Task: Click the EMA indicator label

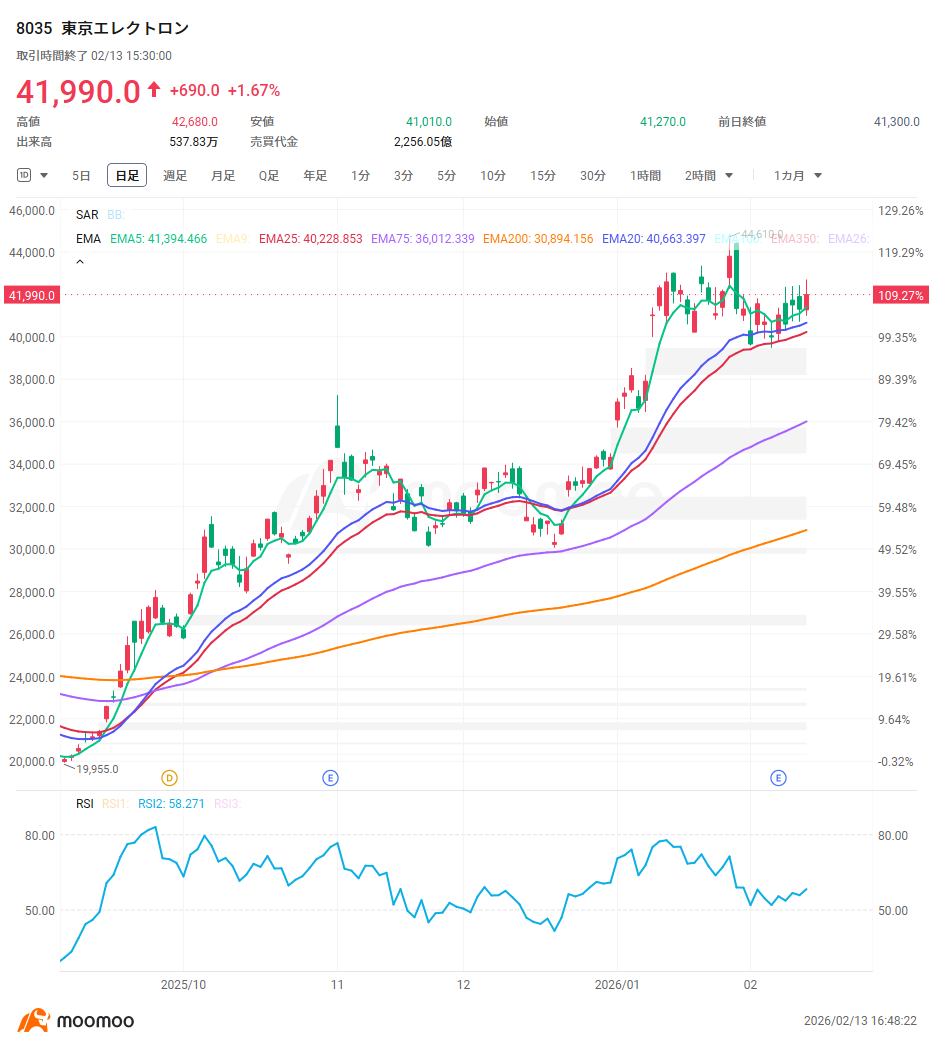Action: [88, 238]
